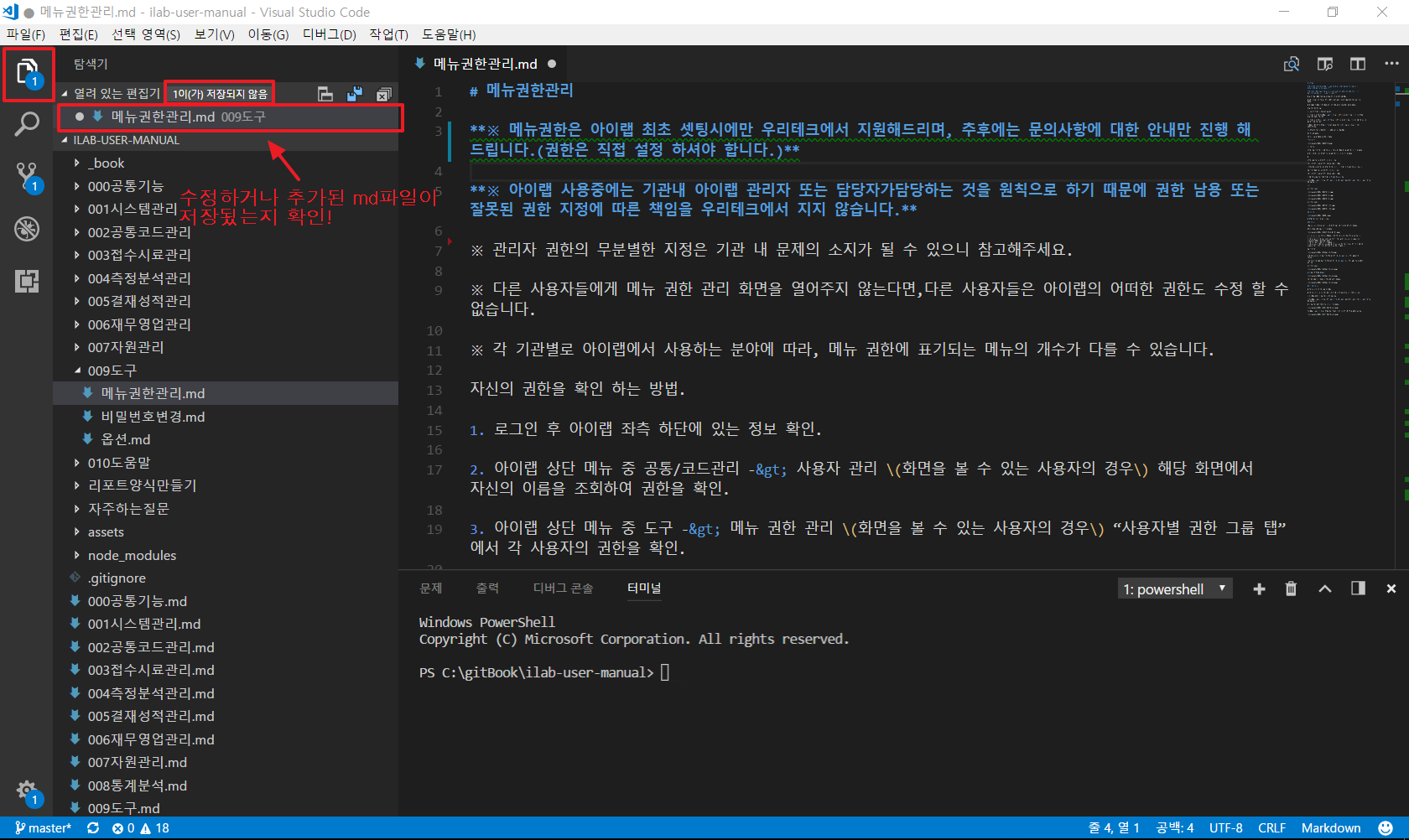Maximize the panel with up chevron

pyautogui.click(x=1325, y=589)
